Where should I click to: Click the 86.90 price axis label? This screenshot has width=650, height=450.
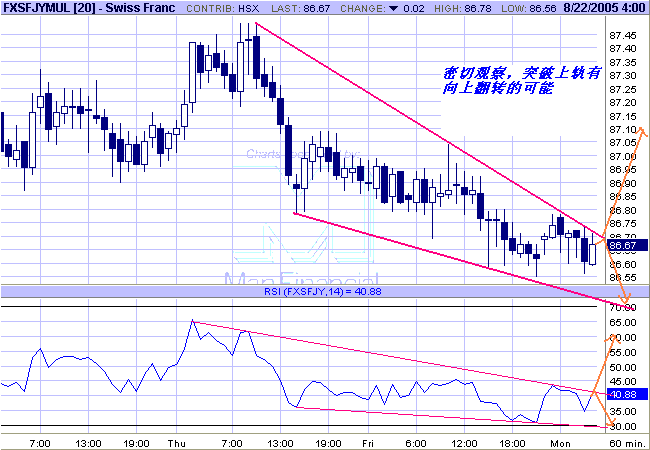coord(622,184)
